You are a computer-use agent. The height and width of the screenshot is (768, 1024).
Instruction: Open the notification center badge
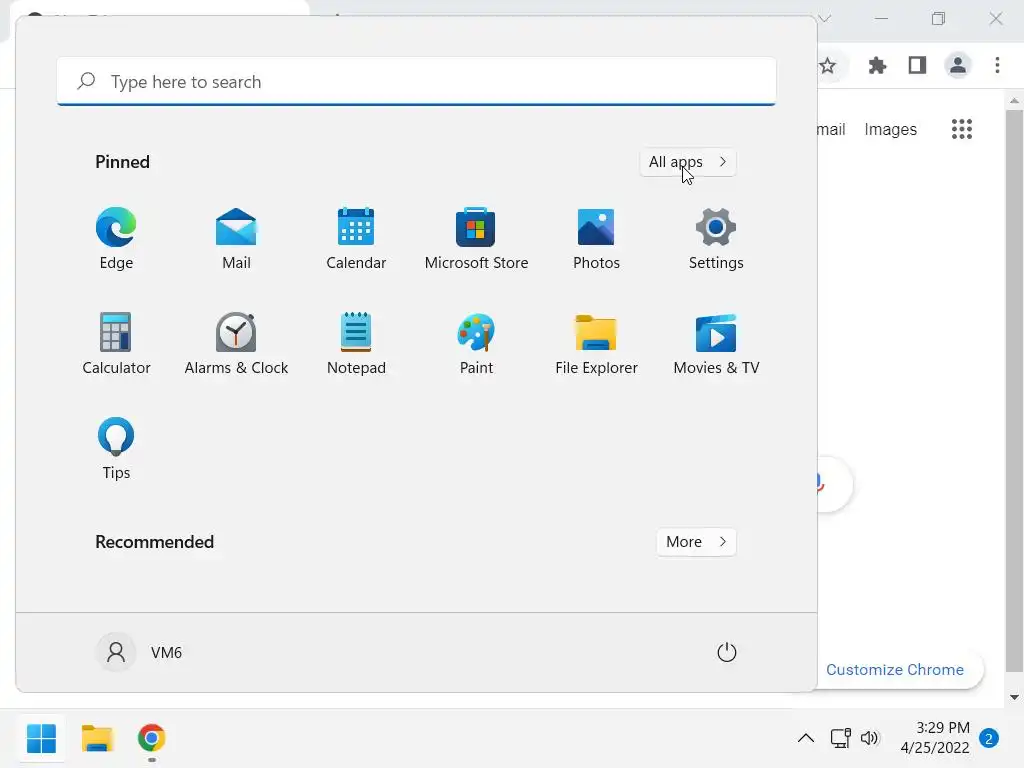point(989,739)
